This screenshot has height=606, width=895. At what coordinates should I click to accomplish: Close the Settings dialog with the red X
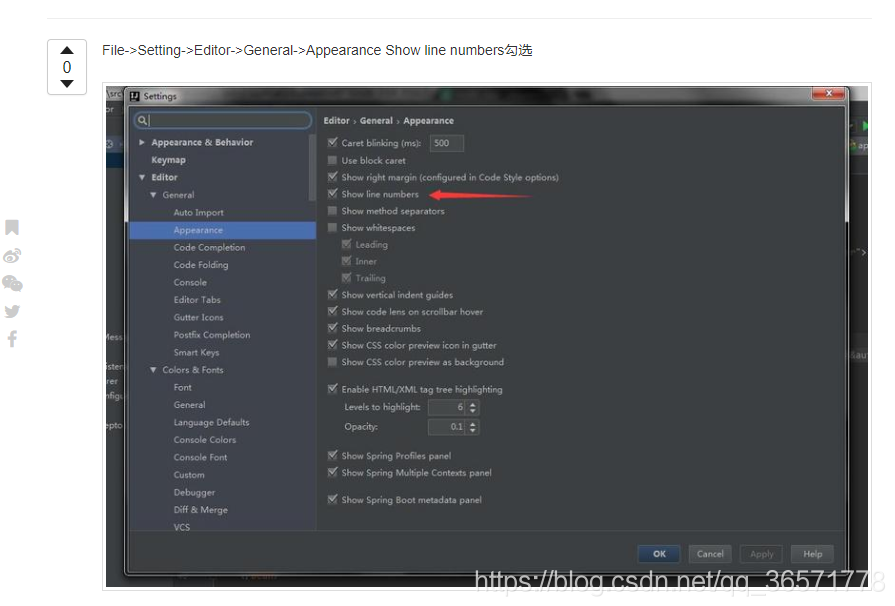tap(828, 93)
